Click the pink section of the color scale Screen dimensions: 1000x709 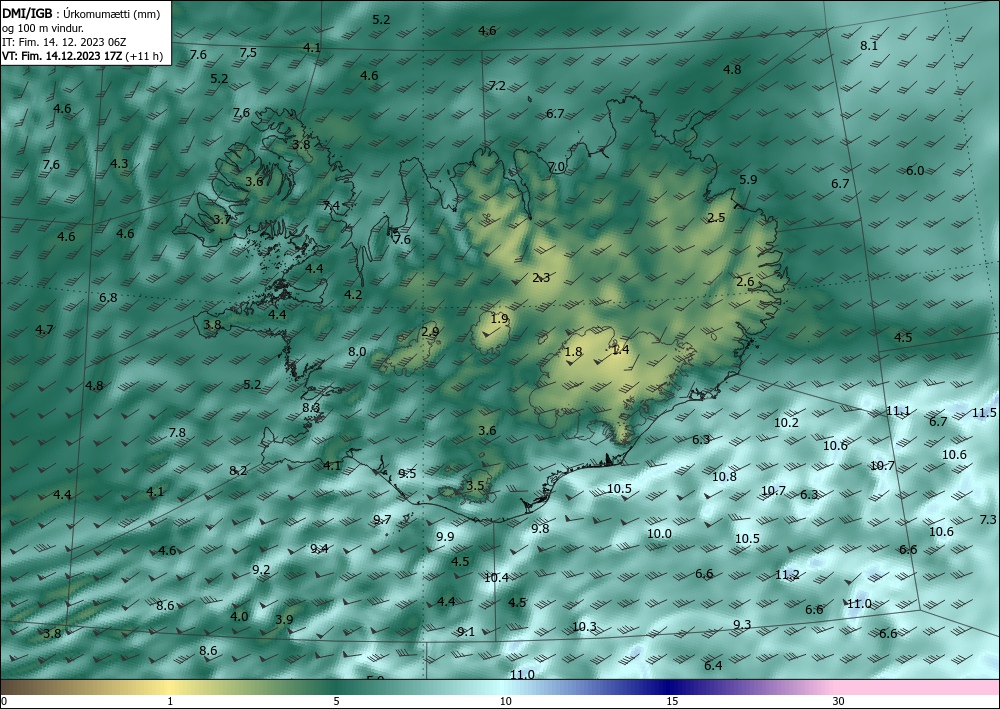(918, 687)
